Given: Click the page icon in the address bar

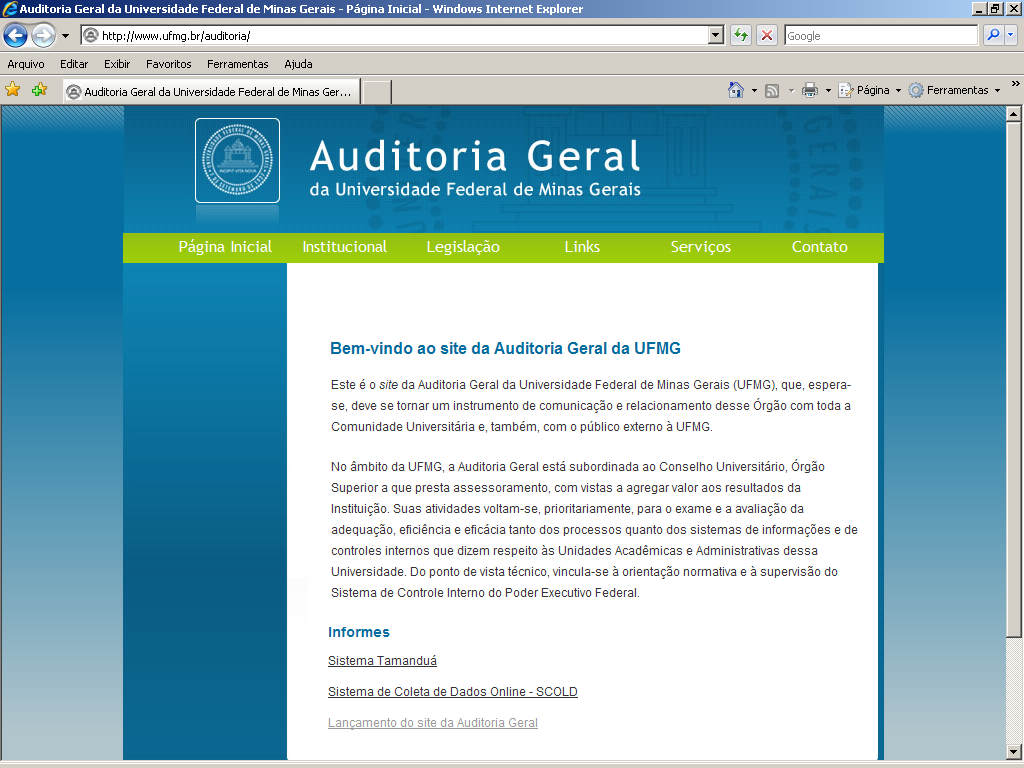Looking at the screenshot, I should [91, 35].
